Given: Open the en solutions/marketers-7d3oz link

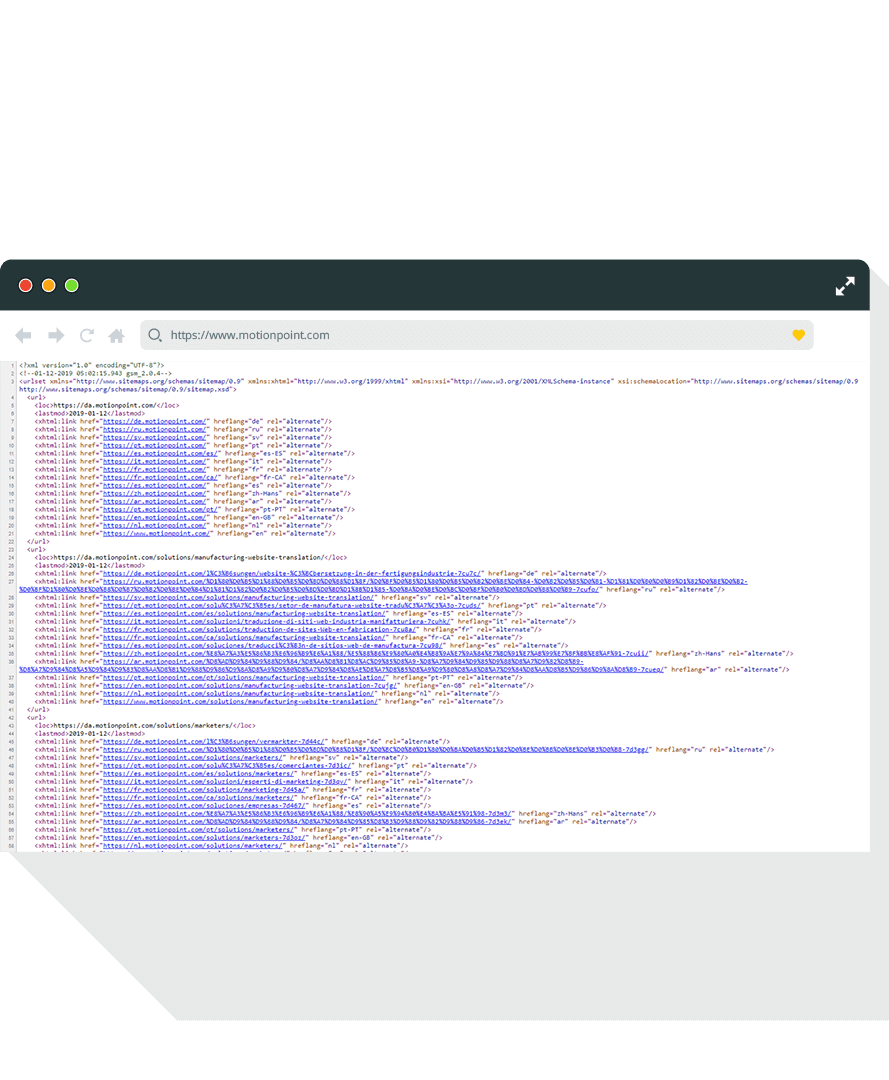Looking at the screenshot, I should point(206,838).
